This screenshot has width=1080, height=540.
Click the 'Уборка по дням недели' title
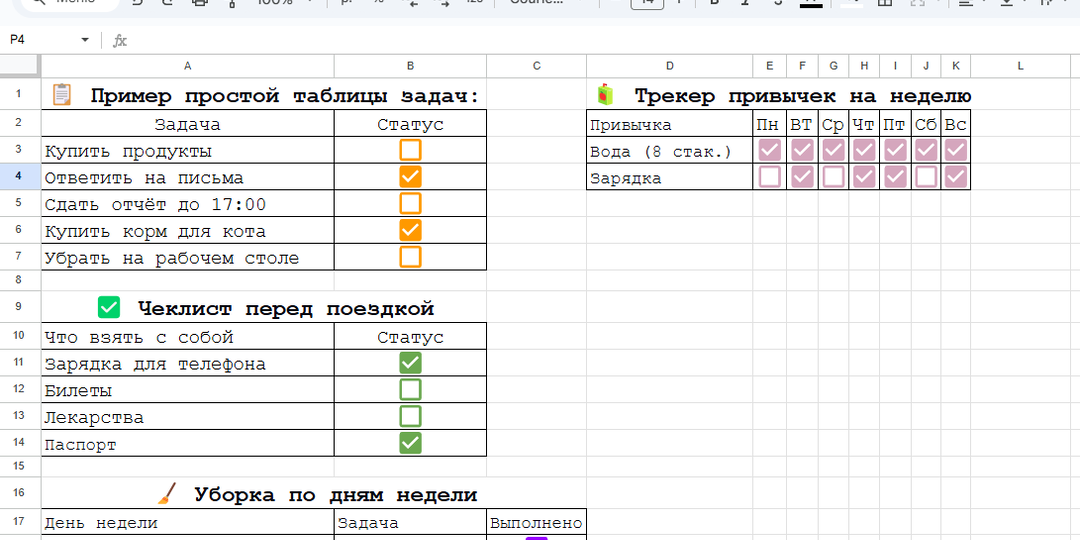335,495
